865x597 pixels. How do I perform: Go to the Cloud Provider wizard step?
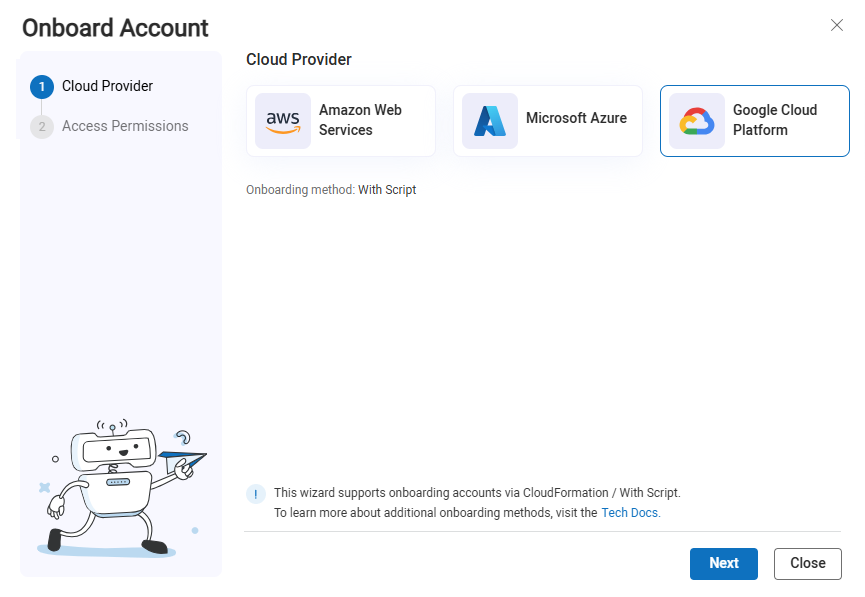107,86
